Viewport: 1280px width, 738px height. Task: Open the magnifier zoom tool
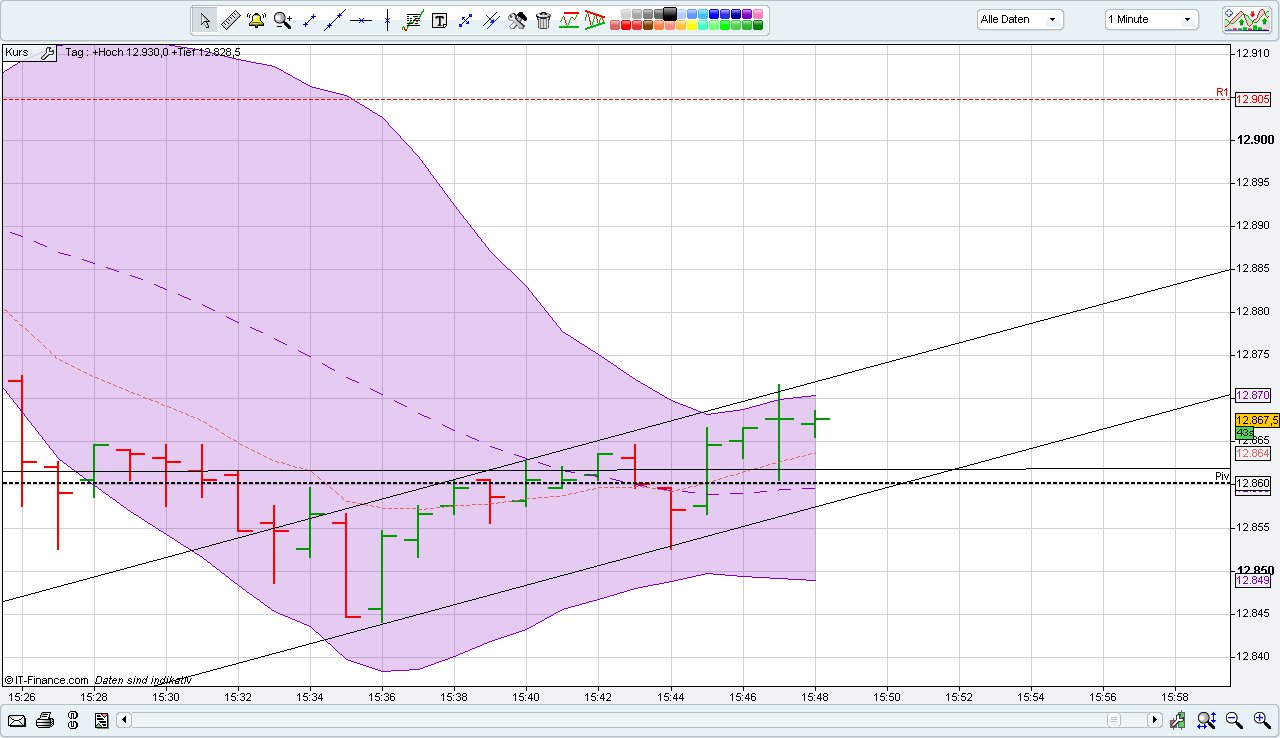pyautogui.click(x=282, y=20)
